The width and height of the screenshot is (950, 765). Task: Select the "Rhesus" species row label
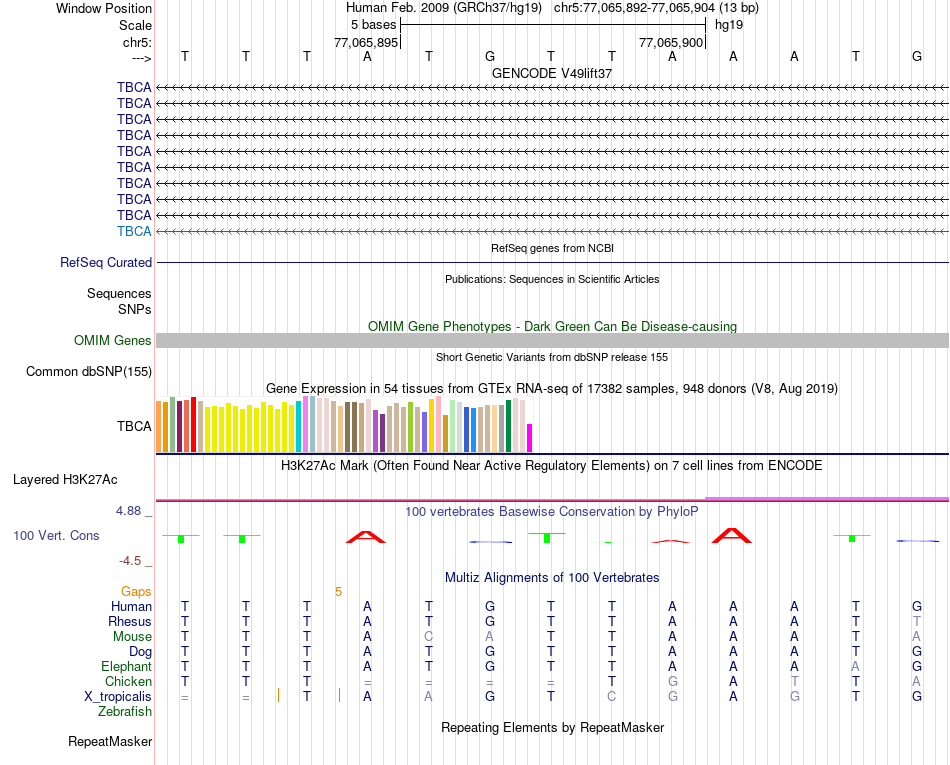[x=130, y=622]
